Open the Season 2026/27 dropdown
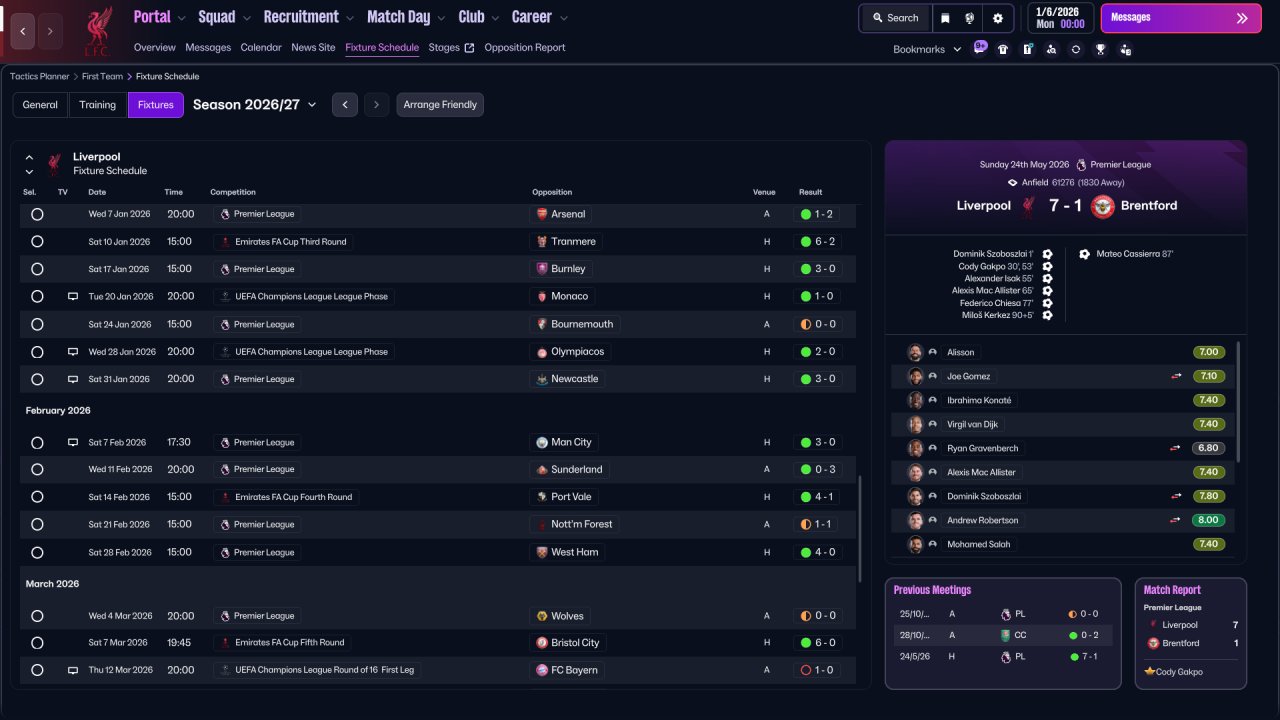This screenshot has height=720, width=1280. tap(255, 105)
